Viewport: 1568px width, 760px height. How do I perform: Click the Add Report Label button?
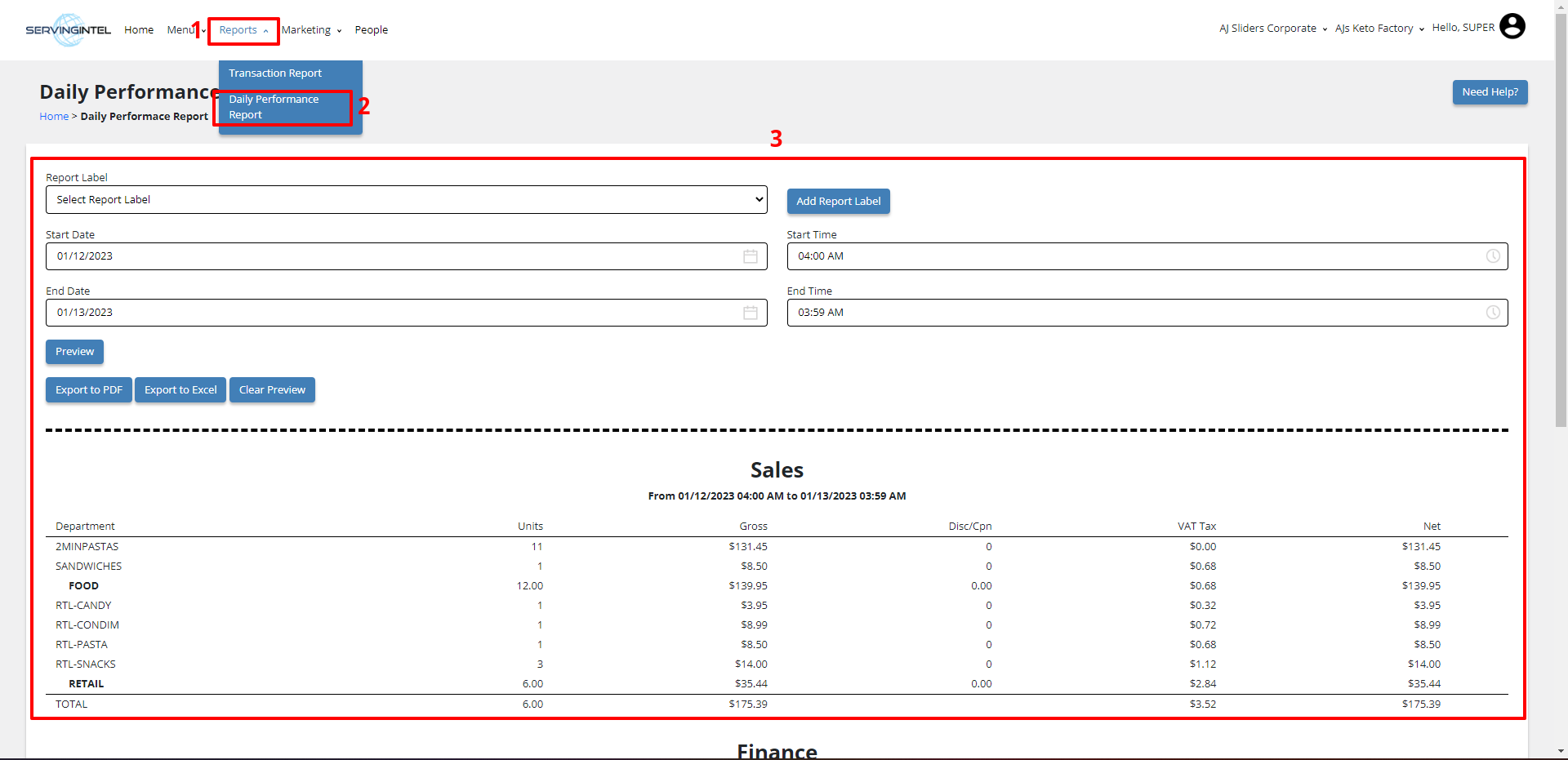(838, 202)
